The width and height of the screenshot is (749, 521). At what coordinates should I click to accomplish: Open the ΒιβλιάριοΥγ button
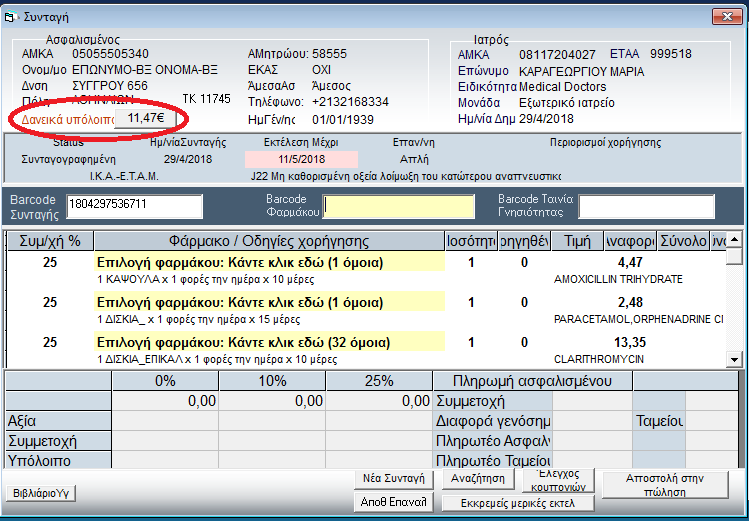tap(41, 493)
